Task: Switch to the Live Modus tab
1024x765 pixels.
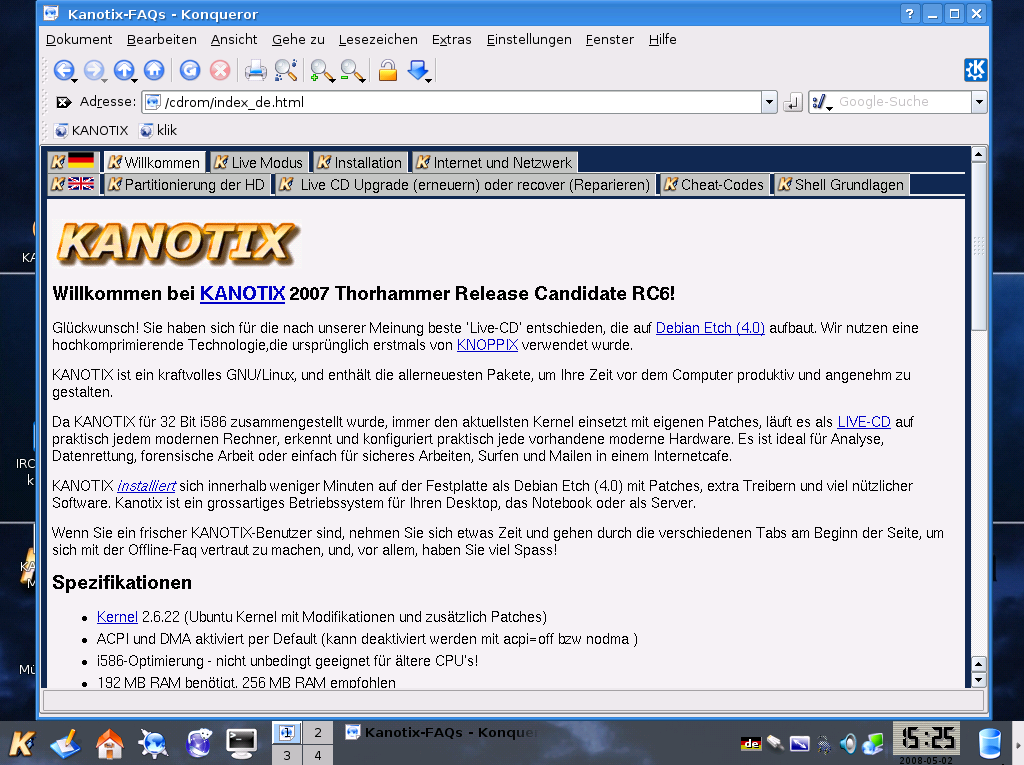Action: click(x=259, y=162)
